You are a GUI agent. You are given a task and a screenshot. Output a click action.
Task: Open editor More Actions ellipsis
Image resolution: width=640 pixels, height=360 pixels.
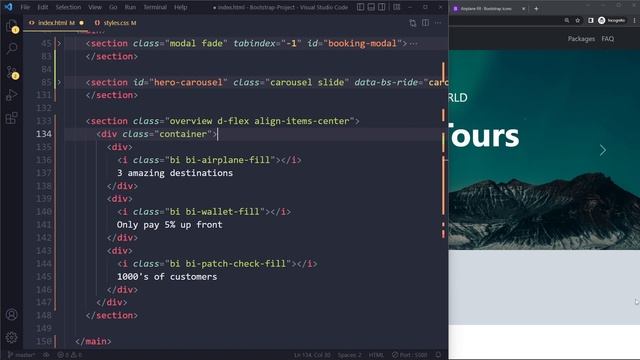[438, 23]
